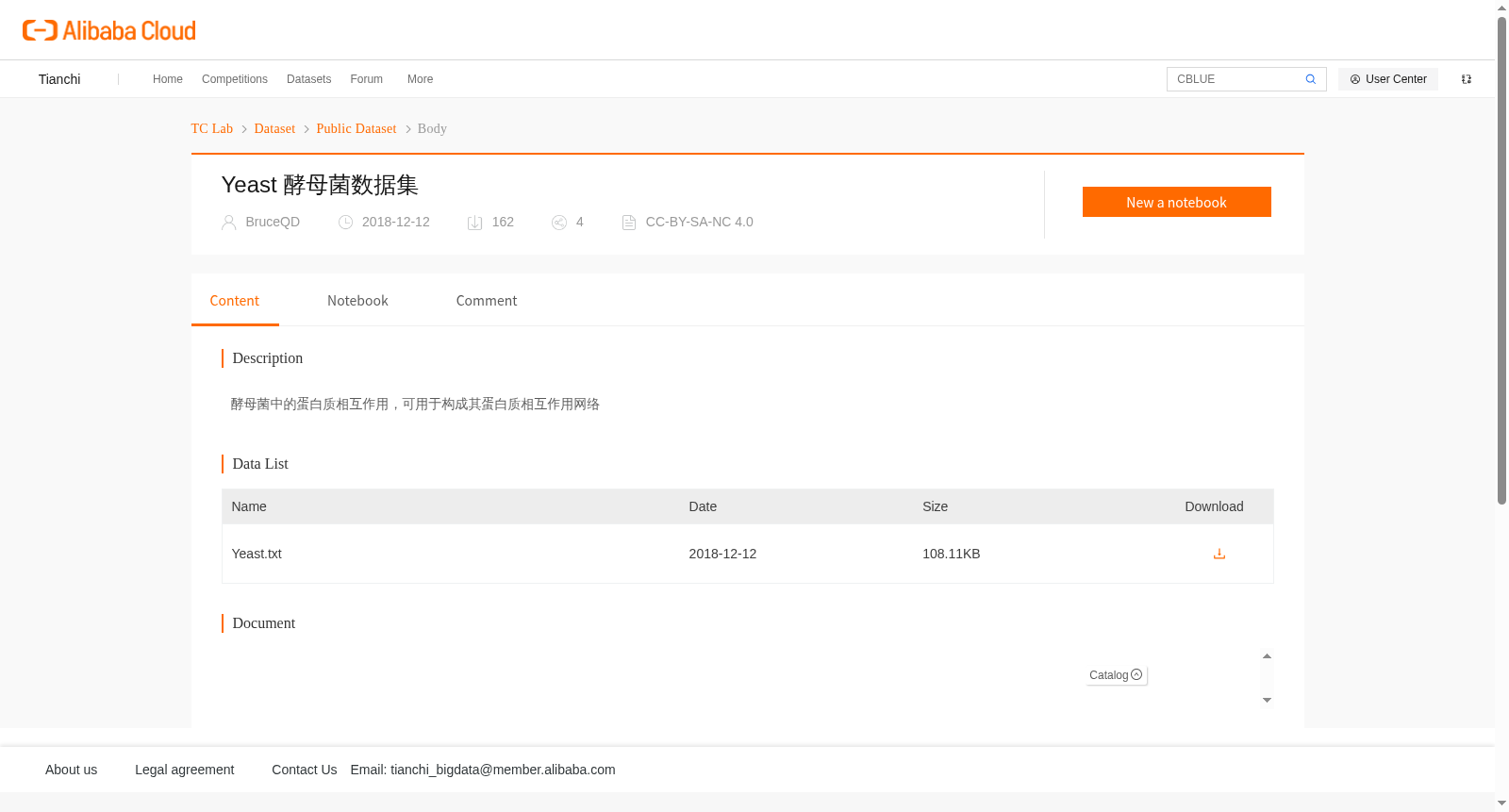This screenshot has width=1509, height=812.
Task: Click the Size column header
Action: pyautogui.click(x=936, y=506)
